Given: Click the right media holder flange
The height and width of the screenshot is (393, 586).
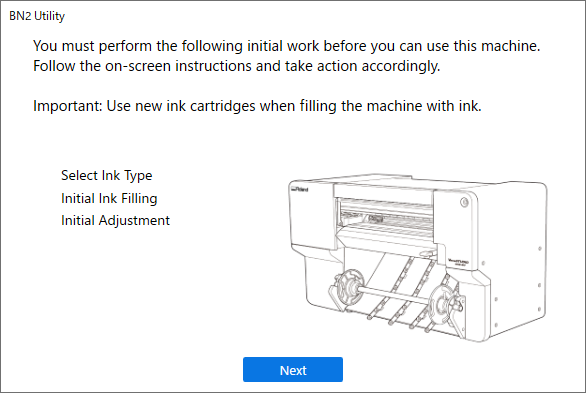Looking at the screenshot, I should (x=446, y=303).
